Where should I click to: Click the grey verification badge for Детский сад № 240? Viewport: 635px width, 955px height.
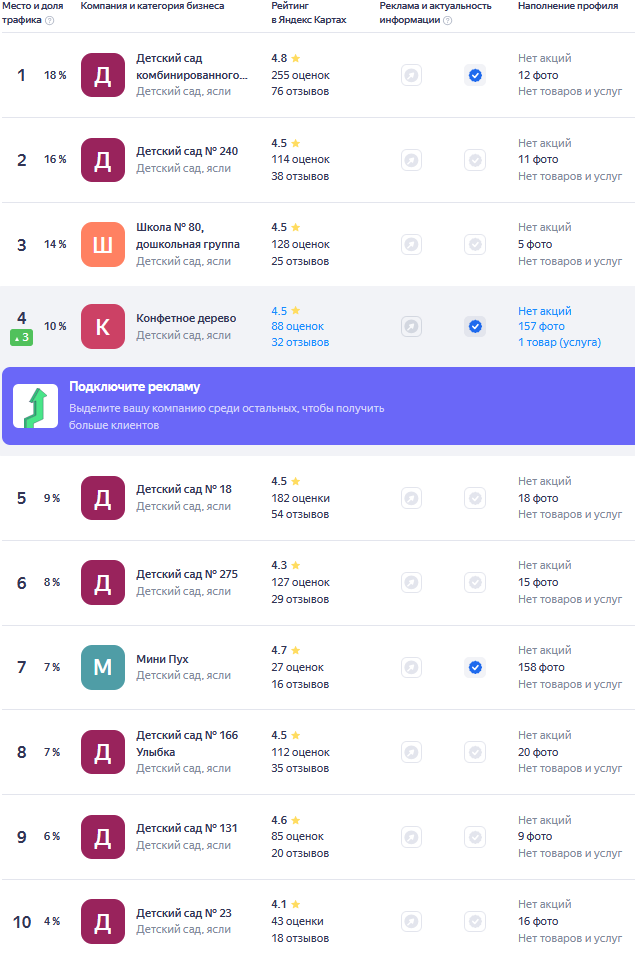pos(475,160)
